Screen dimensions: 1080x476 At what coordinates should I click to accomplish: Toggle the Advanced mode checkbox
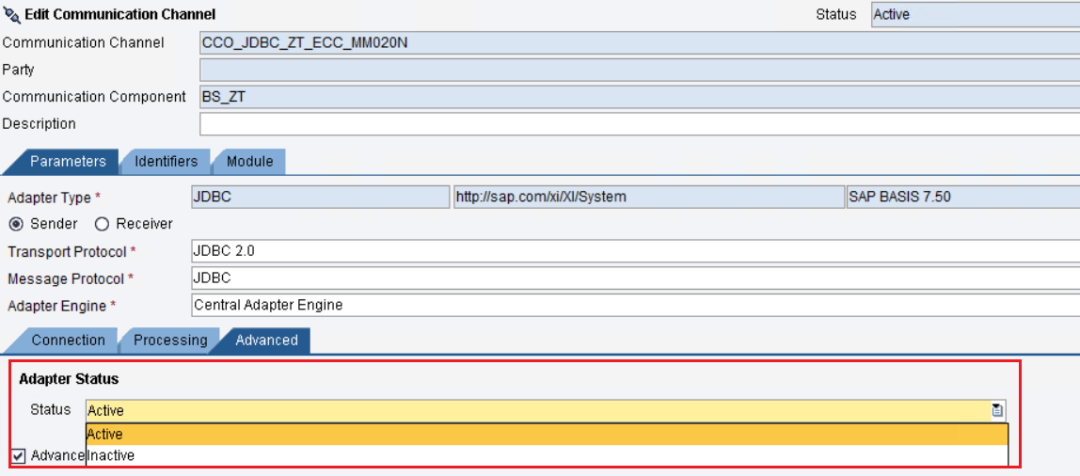click(x=19, y=456)
